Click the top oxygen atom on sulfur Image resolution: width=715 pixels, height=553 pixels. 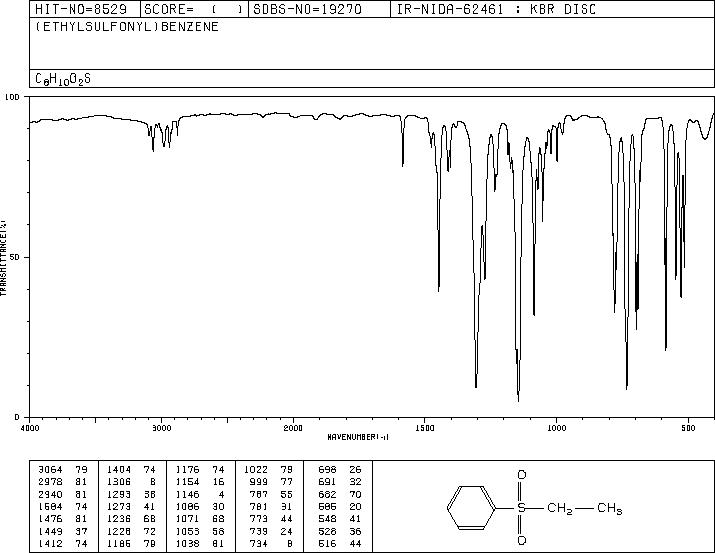click(522, 475)
